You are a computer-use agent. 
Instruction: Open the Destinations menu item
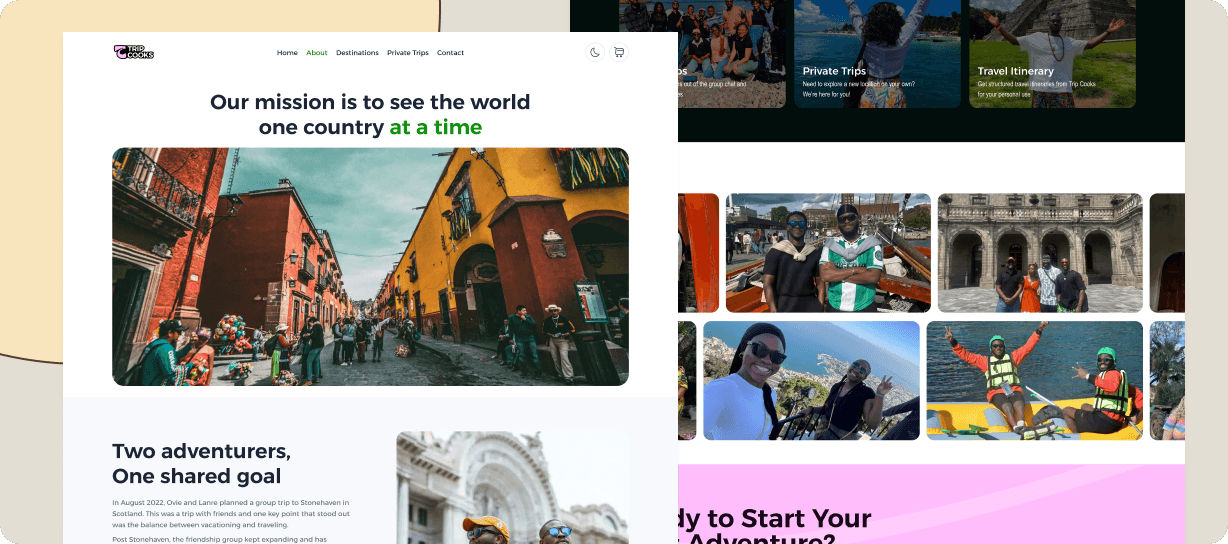point(357,53)
